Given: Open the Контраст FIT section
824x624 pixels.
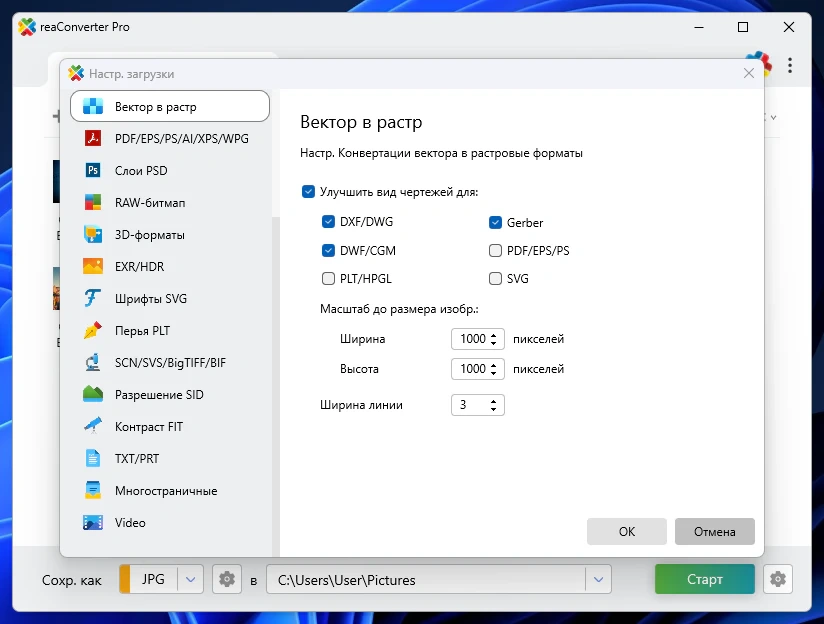Looking at the screenshot, I should coord(170,426).
